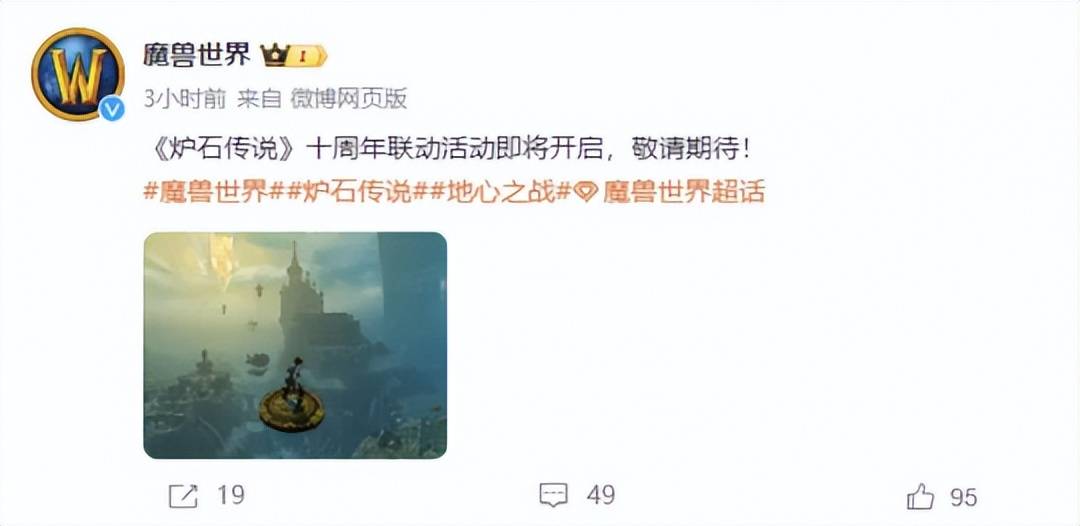The width and height of the screenshot is (1080, 526).
Task: Click the like count 95
Action: pos(964,497)
